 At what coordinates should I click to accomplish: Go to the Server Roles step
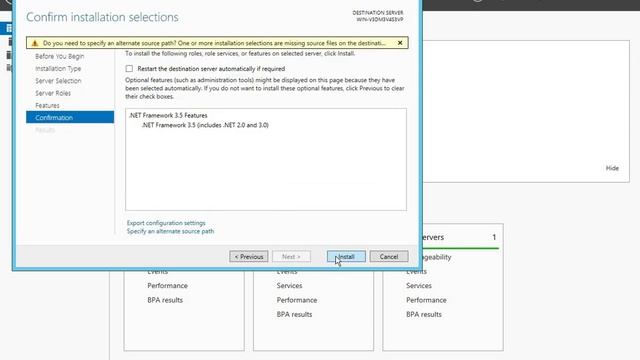tap(53, 93)
